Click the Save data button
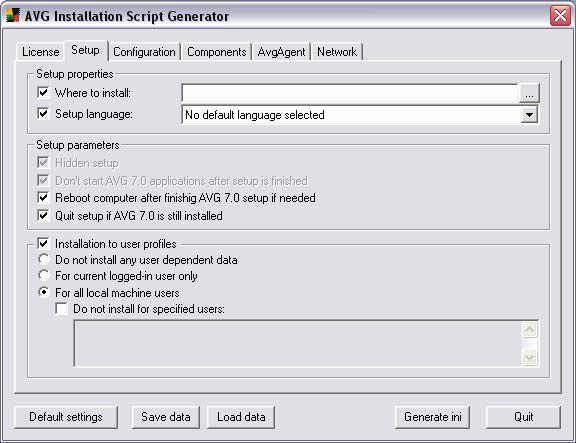The height and width of the screenshot is (443, 576). (x=166, y=417)
